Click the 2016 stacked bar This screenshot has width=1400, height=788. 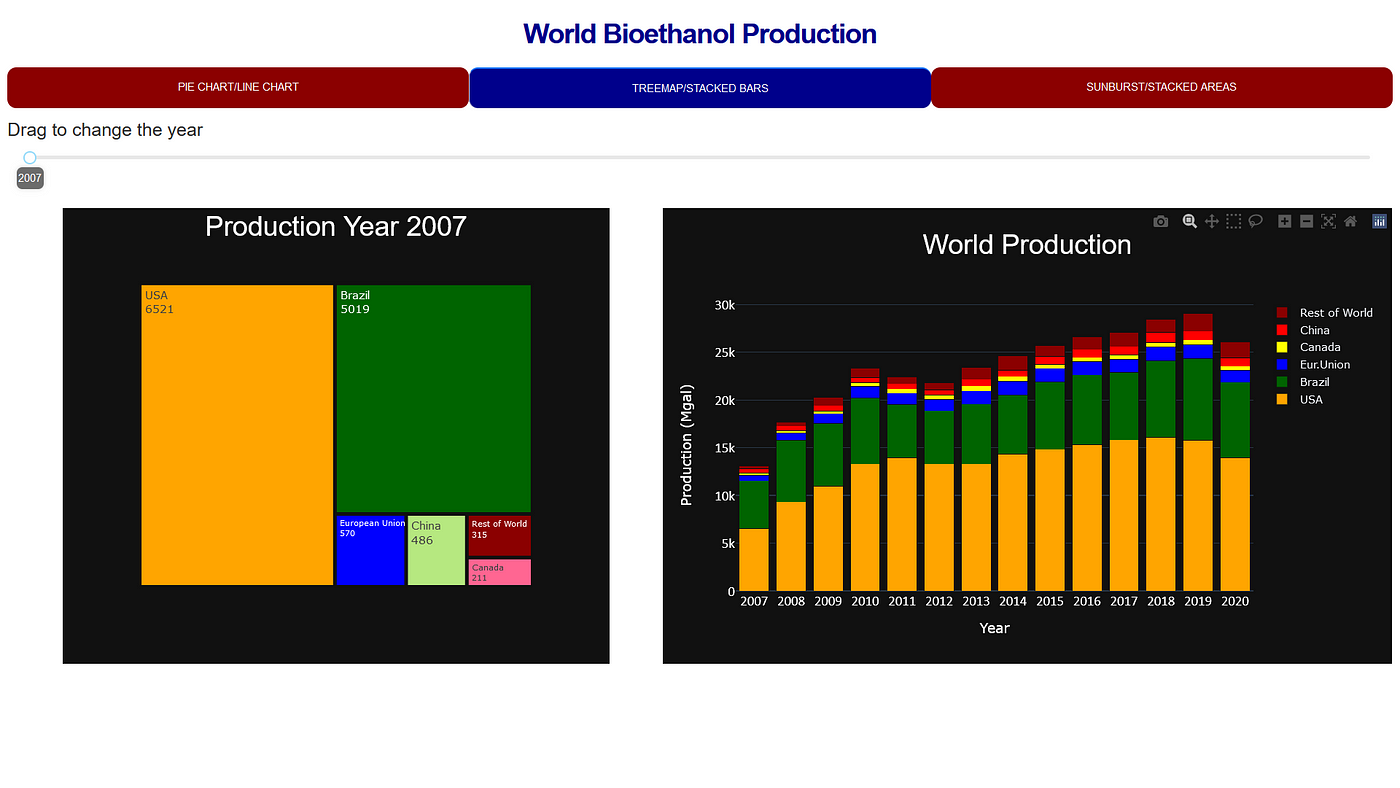[x=1087, y=464]
